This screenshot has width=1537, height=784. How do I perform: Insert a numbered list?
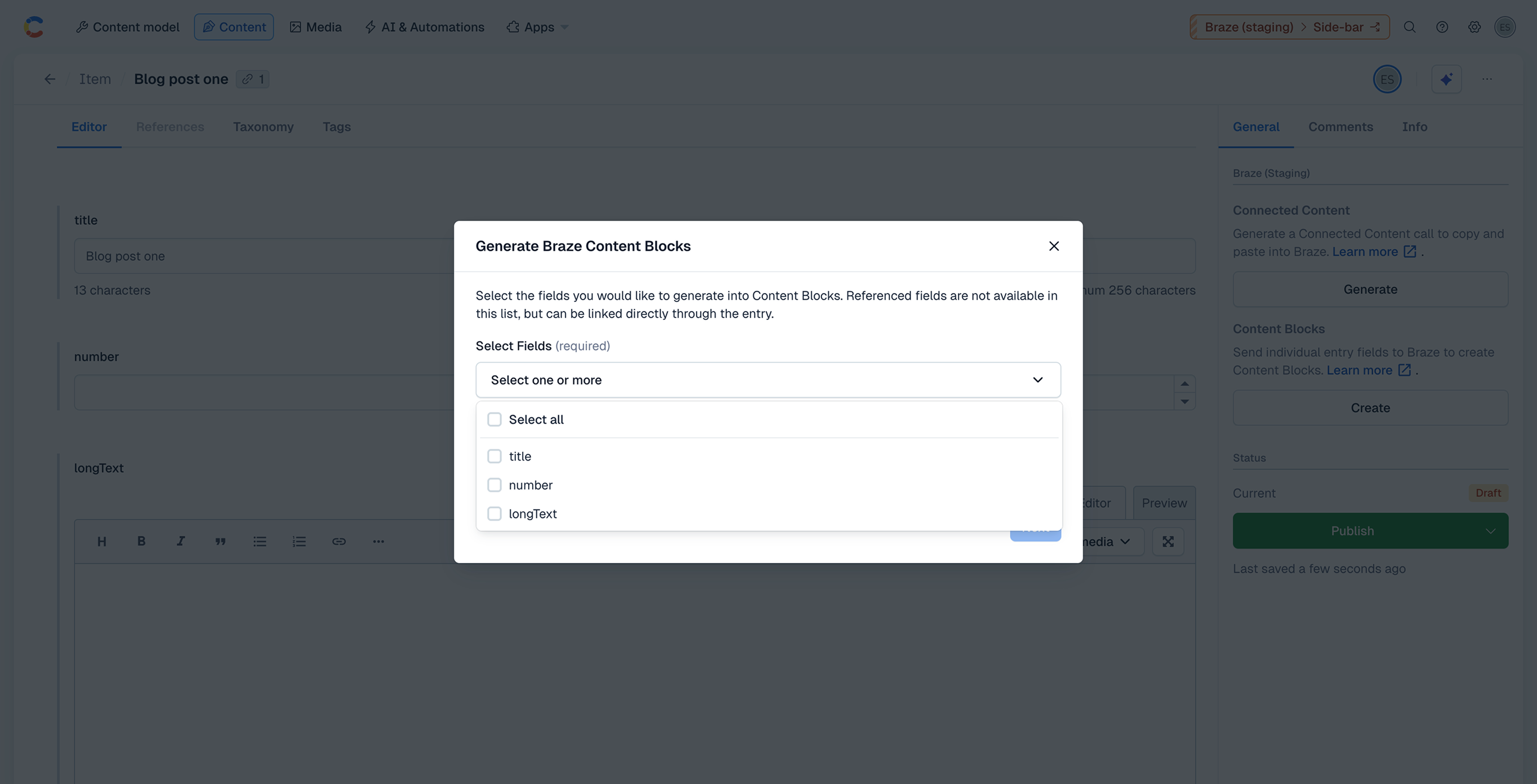coord(299,542)
